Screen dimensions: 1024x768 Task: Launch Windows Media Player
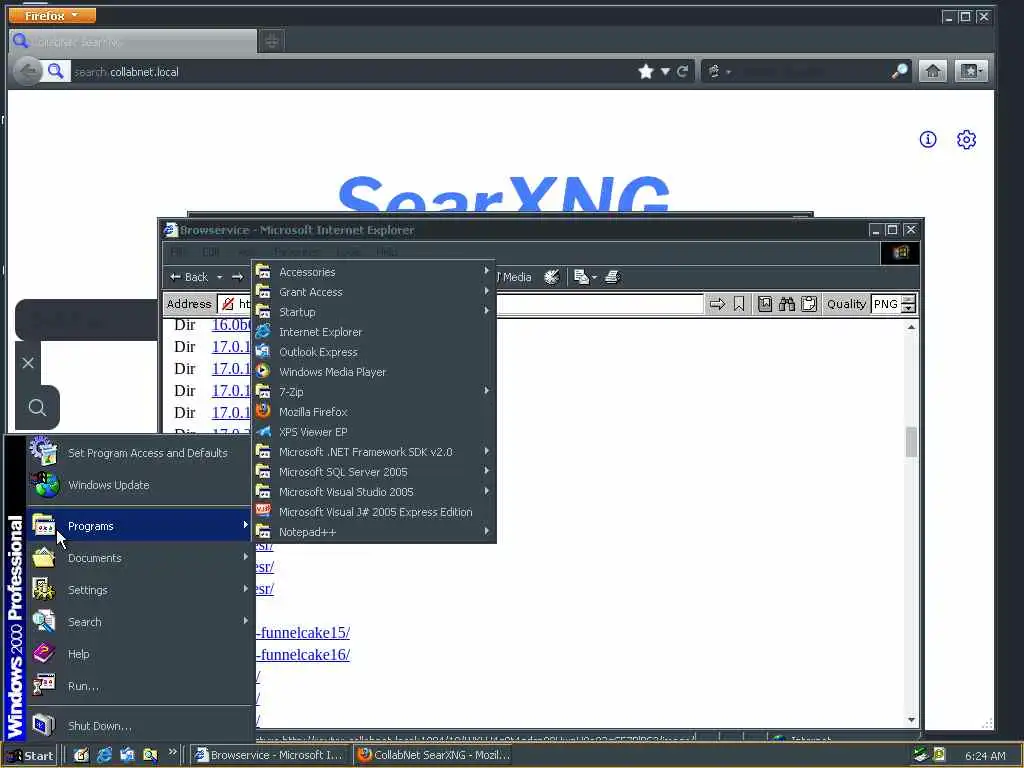tap(374, 372)
